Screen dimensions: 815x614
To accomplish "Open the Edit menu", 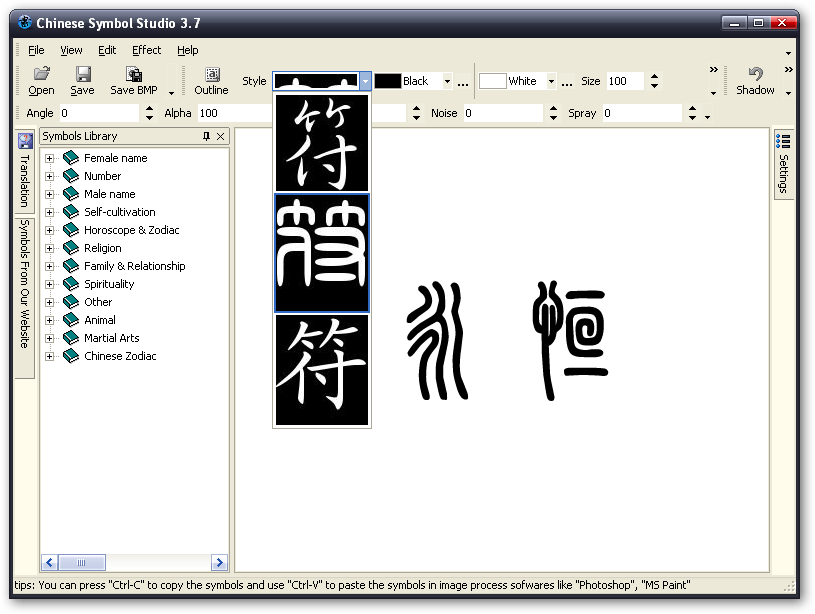I will pos(107,50).
